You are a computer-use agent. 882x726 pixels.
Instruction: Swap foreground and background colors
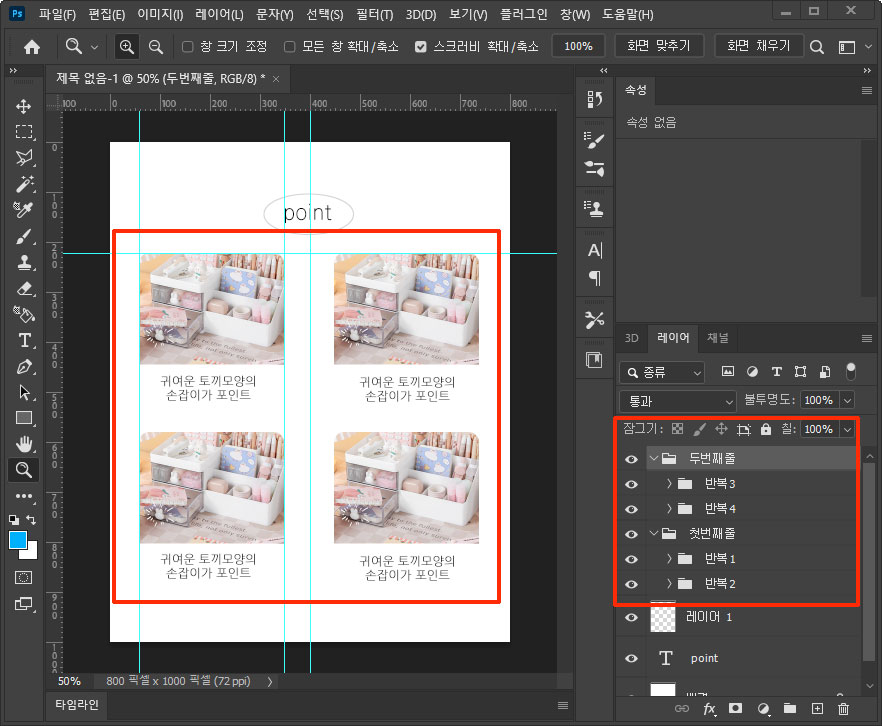pyautogui.click(x=31, y=520)
